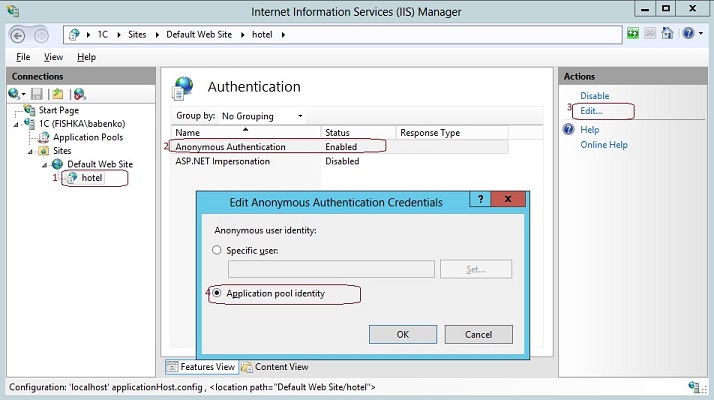The height and width of the screenshot is (400, 714).
Task: Click OK in the credentials dialog
Action: coord(403,334)
